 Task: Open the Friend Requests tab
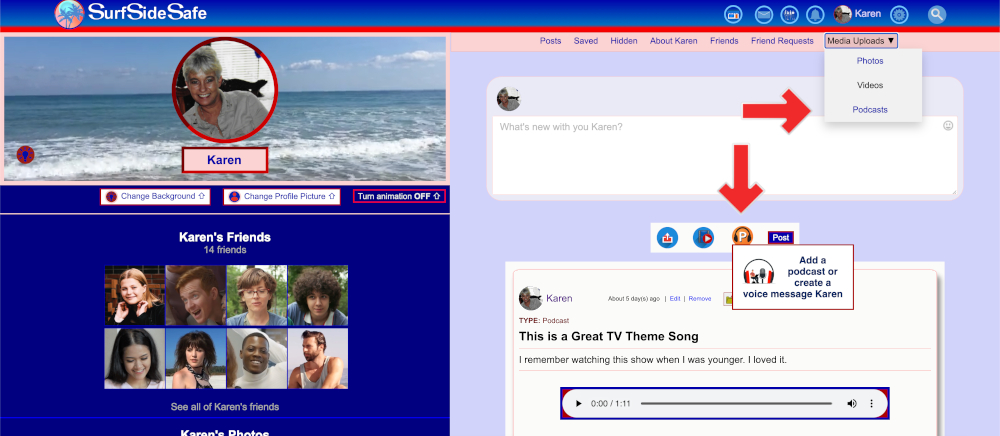coord(783,41)
